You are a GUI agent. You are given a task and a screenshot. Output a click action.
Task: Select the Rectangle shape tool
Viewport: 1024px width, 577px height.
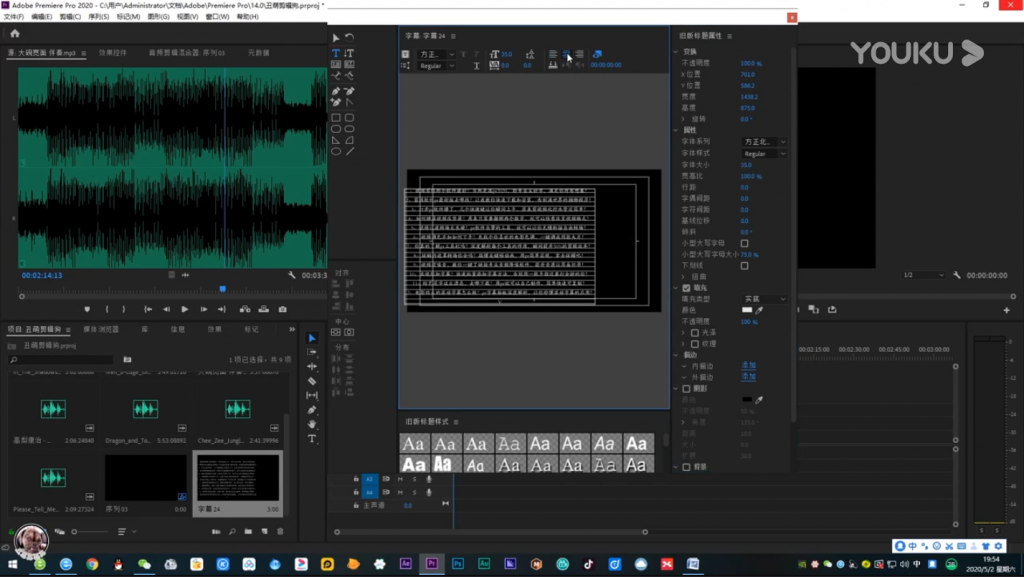pyautogui.click(x=336, y=118)
